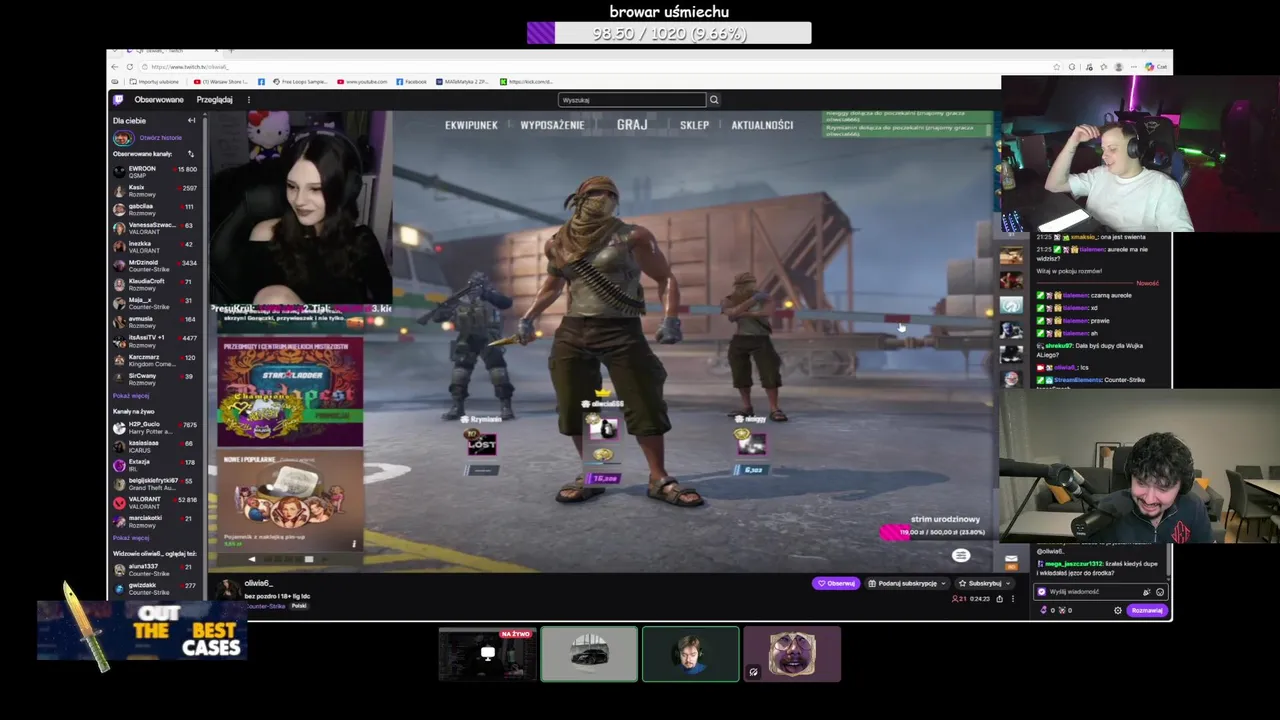Open SirCwany channel in sidebar
This screenshot has width=1280, height=720.
(155, 378)
